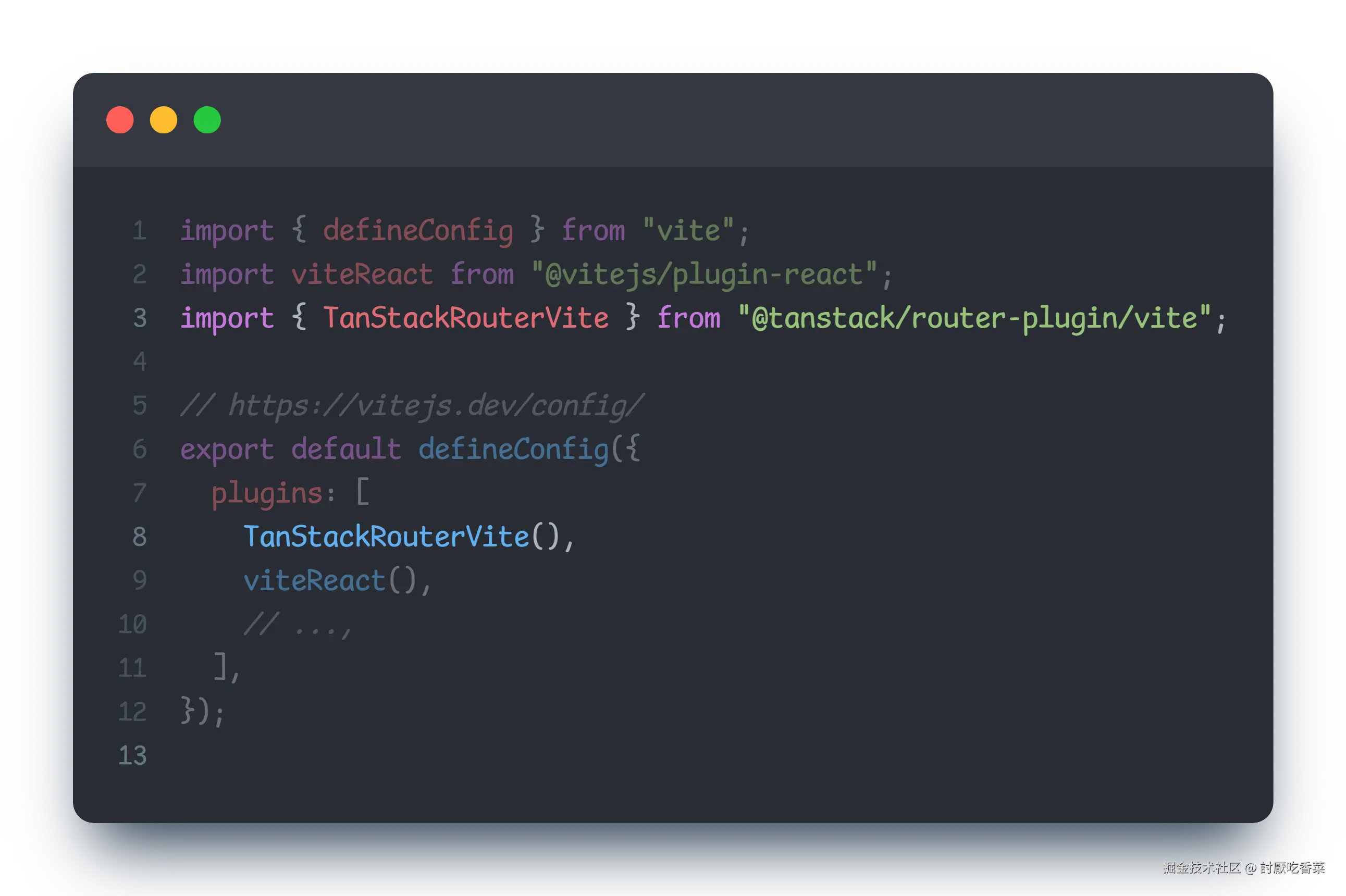Screen dimensions: 1346x896
Task: Click the plugins property key
Action: 267,494
